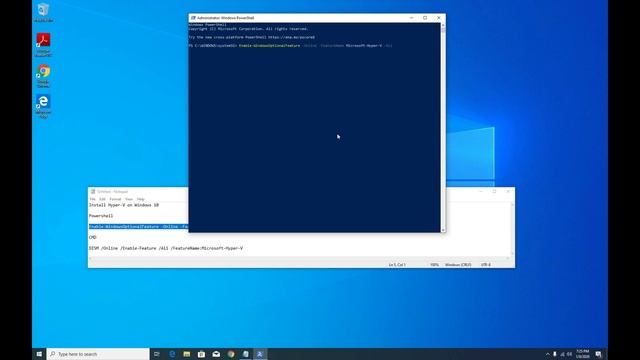Open the Action Center notifications icon
Image resolution: width=640 pixels, height=360 pixels.
(598, 354)
